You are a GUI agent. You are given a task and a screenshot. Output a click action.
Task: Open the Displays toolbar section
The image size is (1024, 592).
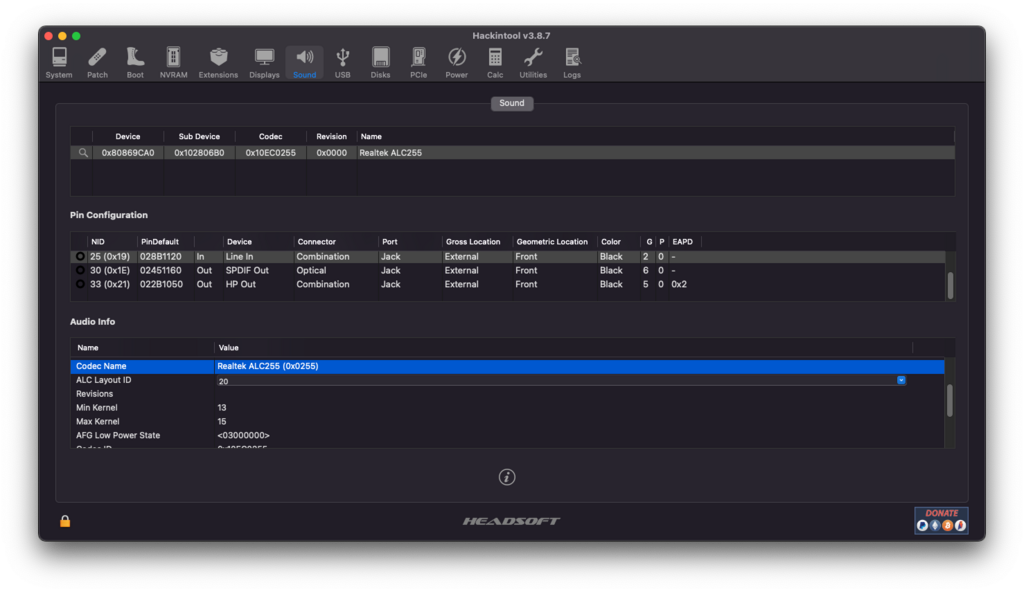point(264,63)
